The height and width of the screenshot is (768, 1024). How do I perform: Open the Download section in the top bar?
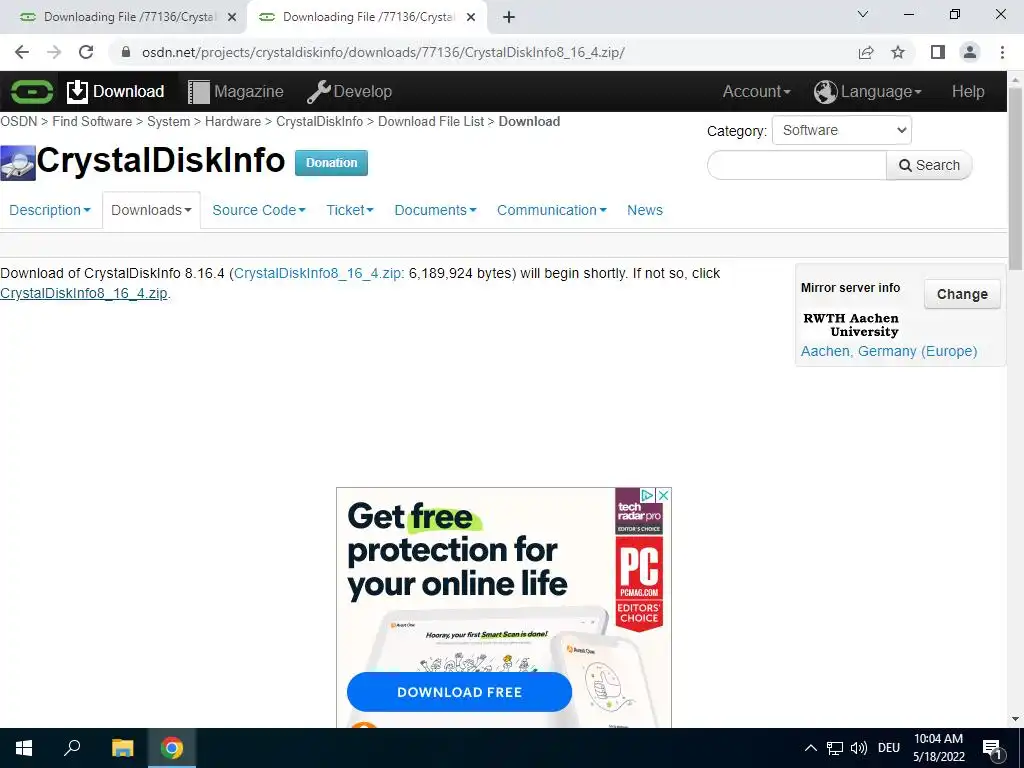tap(116, 91)
